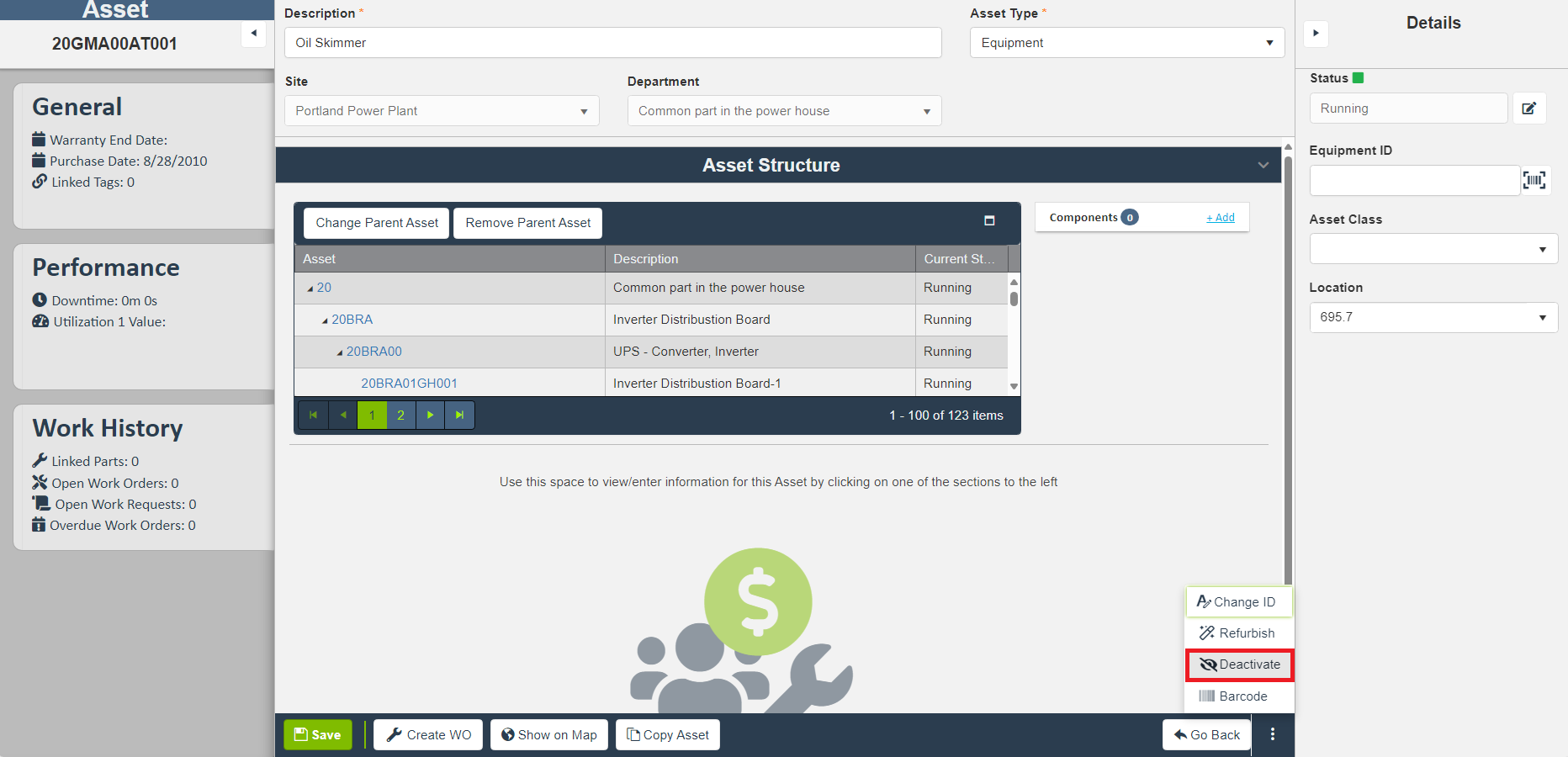Screen dimensions: 1568x757
Task: Collapse the left Asset sidebar arrow
Action: [254, 34]
